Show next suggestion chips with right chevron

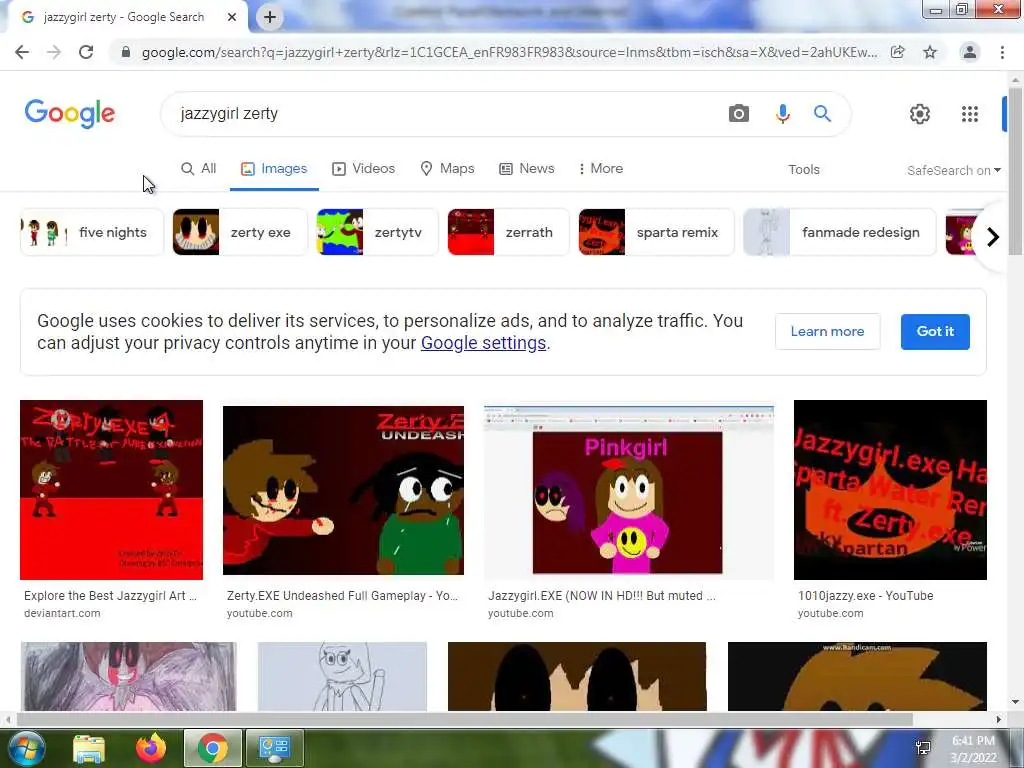coord(993,236)
